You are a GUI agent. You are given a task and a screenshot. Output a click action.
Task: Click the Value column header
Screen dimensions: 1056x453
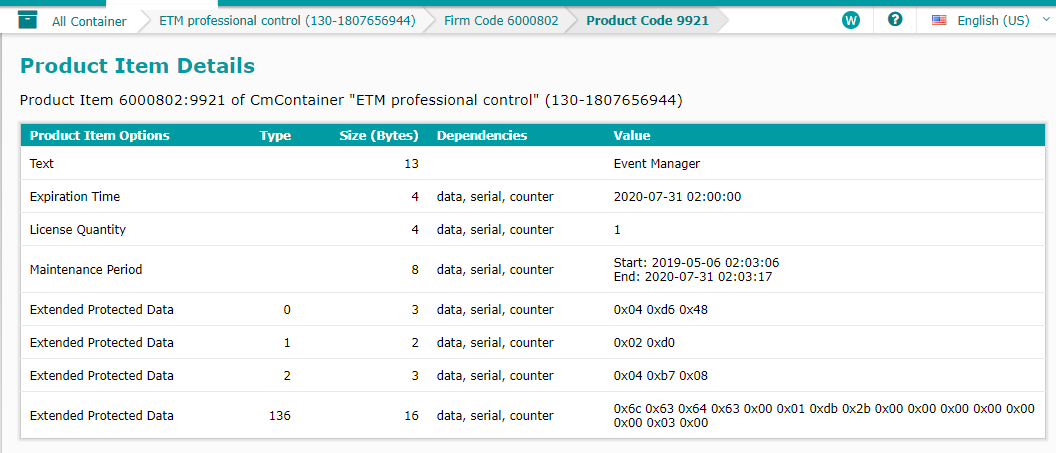[632, 135]
